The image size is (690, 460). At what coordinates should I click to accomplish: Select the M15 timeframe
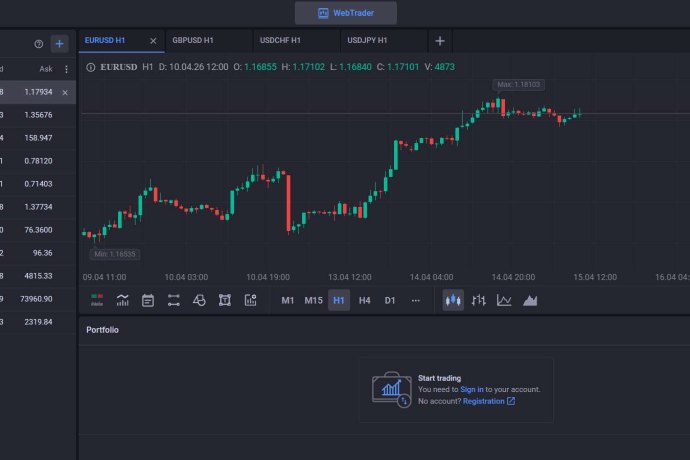(313, 300)
